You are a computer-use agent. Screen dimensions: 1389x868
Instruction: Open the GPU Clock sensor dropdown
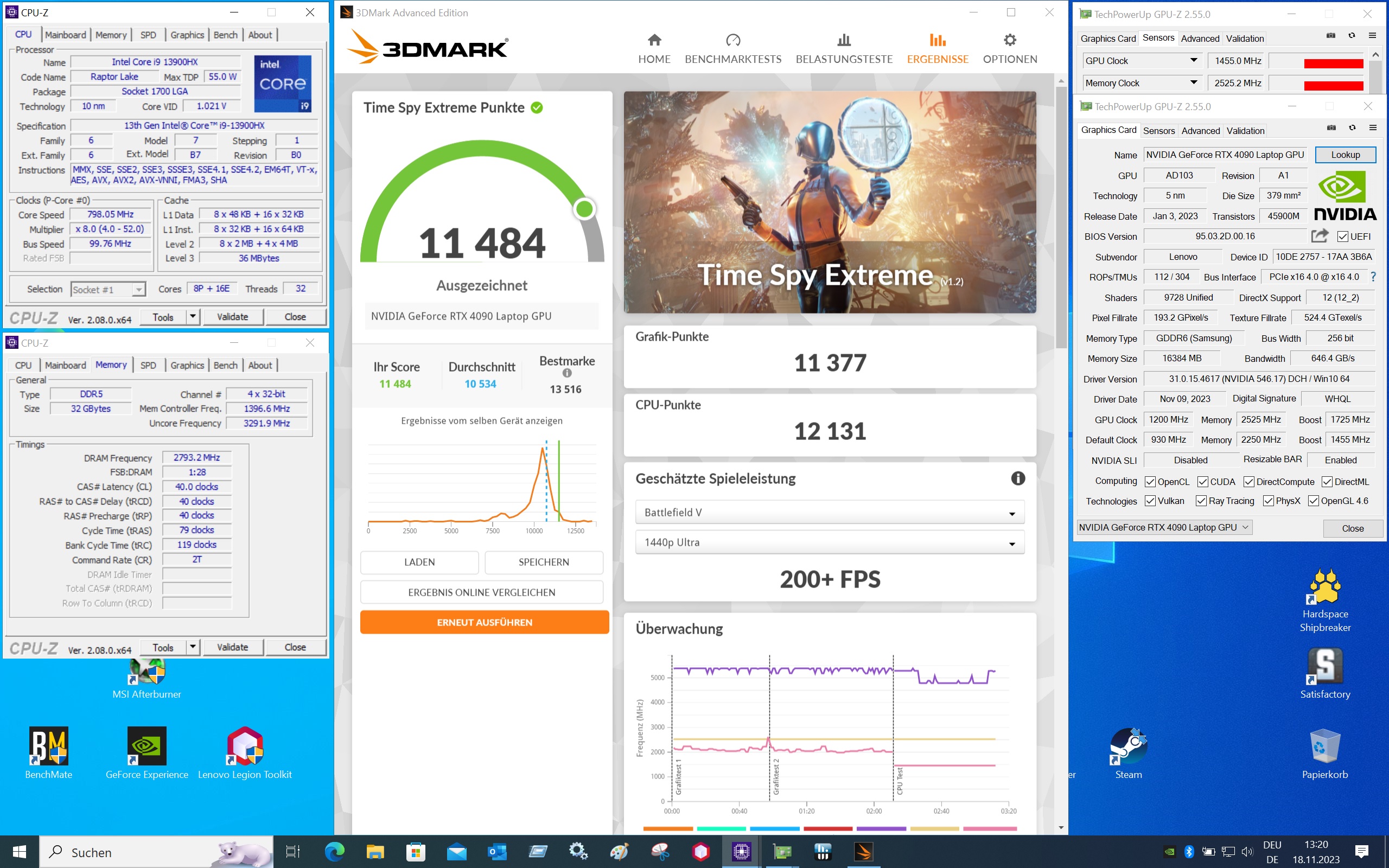coord(1142,60)
